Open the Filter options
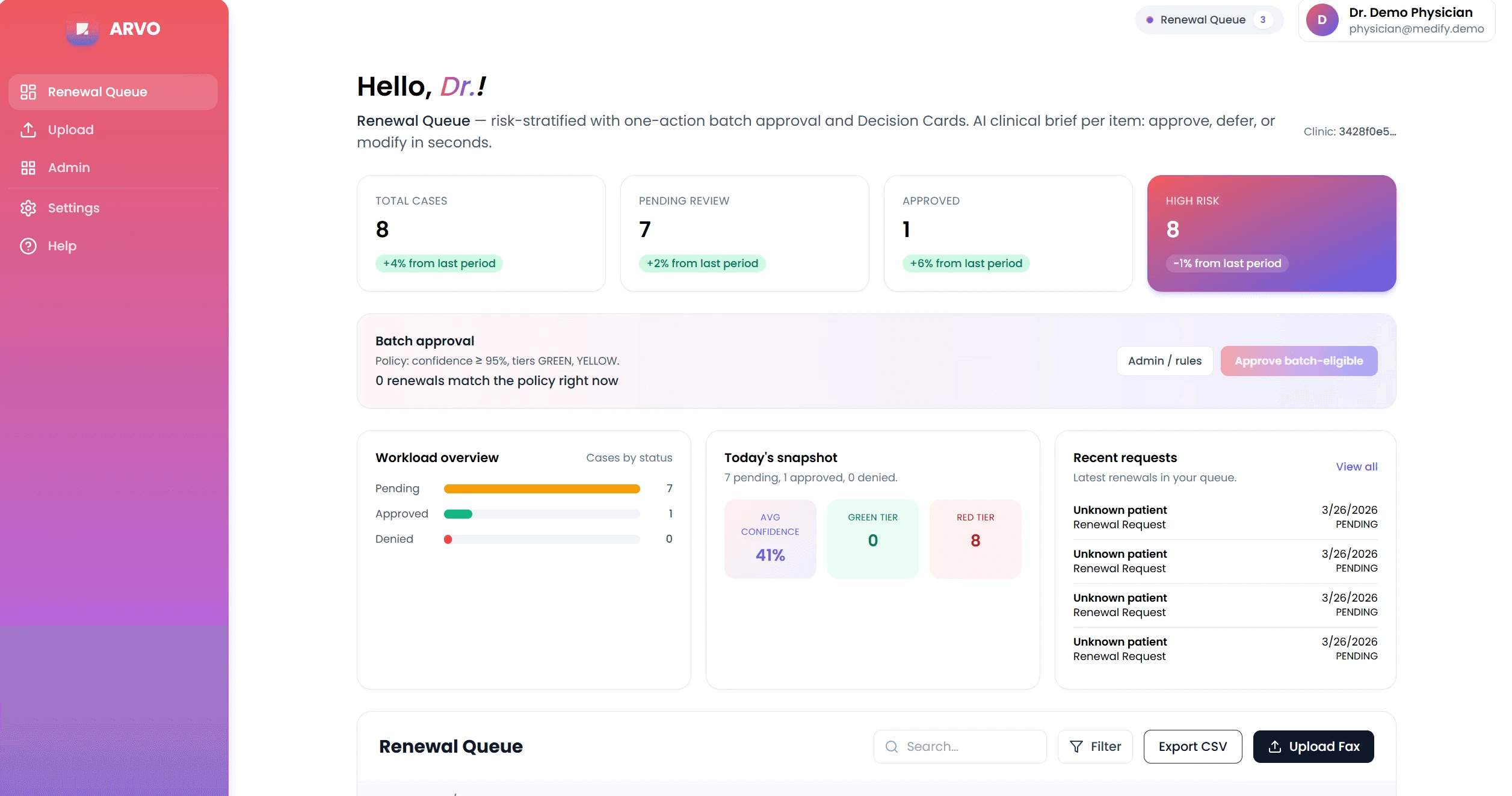The height and width of the screenshot is (796, 1512). (x=1095, y=747)
